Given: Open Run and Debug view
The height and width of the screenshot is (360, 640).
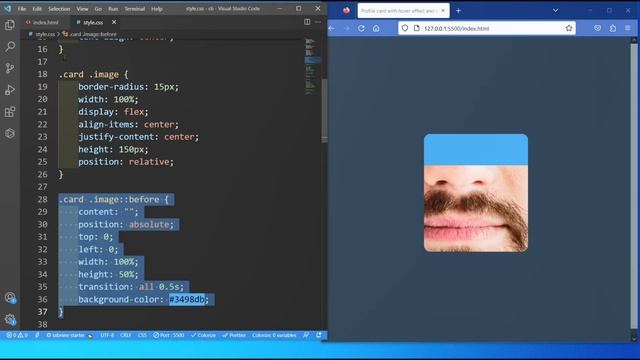Looking at the screenshot, I should pos(10,90).
